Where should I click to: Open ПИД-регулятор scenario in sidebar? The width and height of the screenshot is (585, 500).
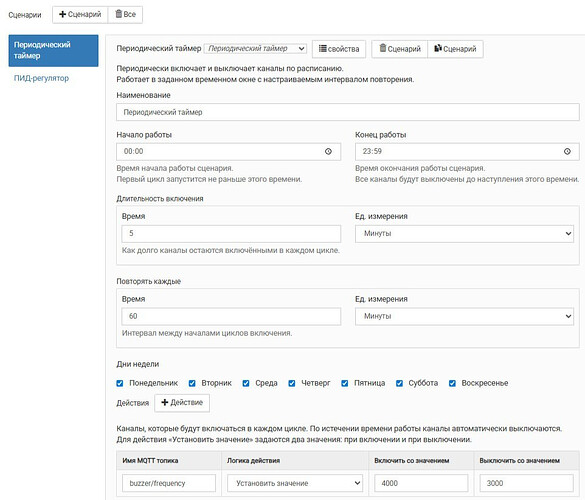[x=41, y=78]
